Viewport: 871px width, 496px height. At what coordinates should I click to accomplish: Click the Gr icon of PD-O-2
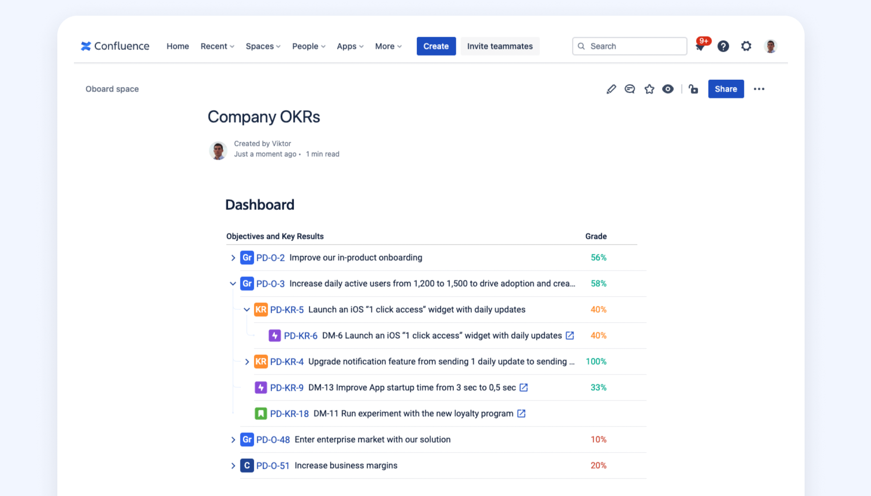pyautogui.click(x=247, y=258)
